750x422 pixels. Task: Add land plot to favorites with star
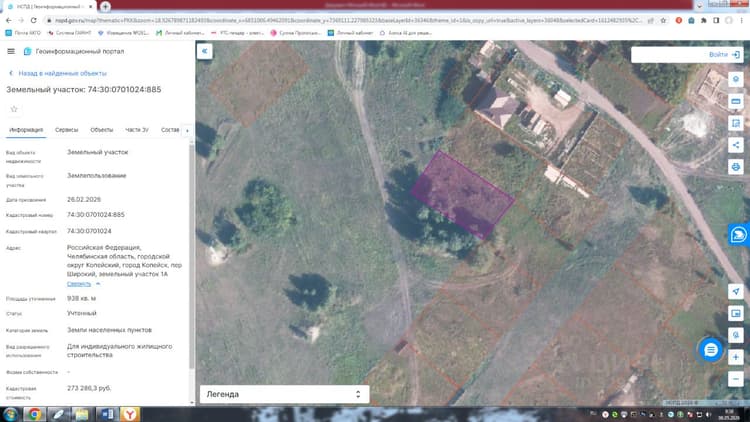click(x=14, y=109)
